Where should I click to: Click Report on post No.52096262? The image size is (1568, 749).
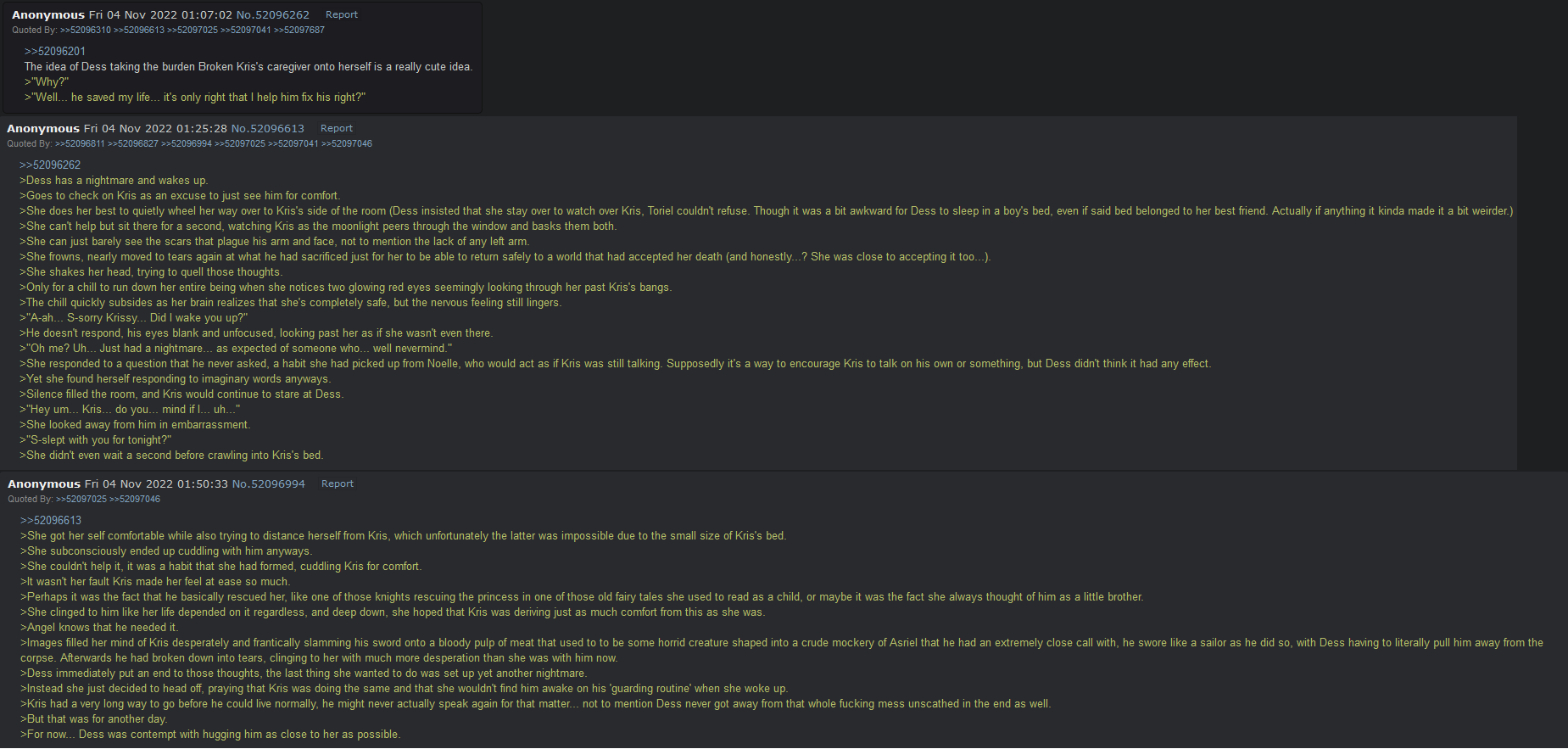341,14
